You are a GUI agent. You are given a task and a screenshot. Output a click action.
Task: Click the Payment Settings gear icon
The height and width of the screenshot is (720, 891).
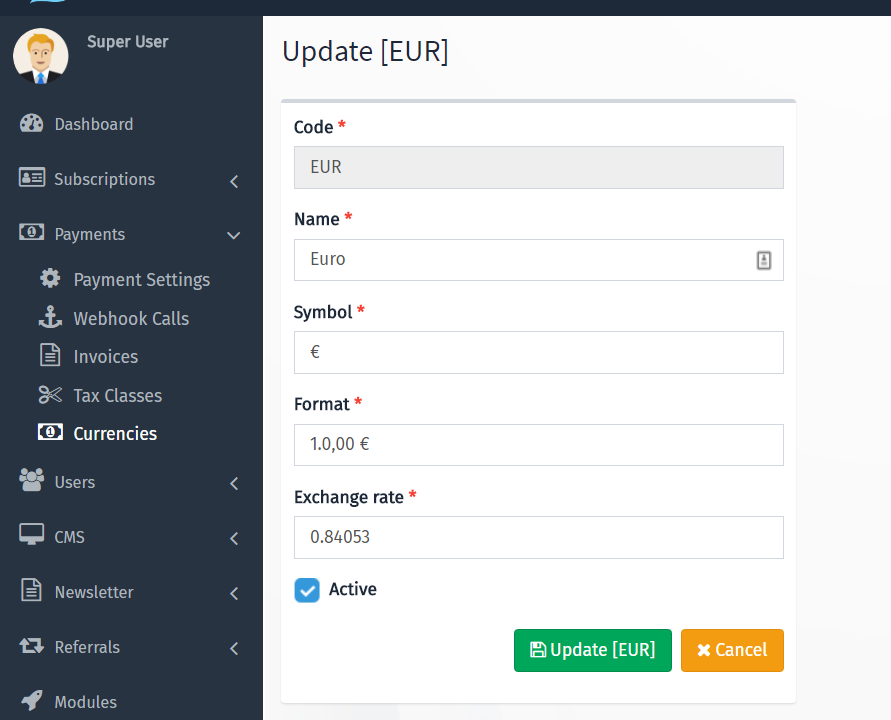pos(50,278)
